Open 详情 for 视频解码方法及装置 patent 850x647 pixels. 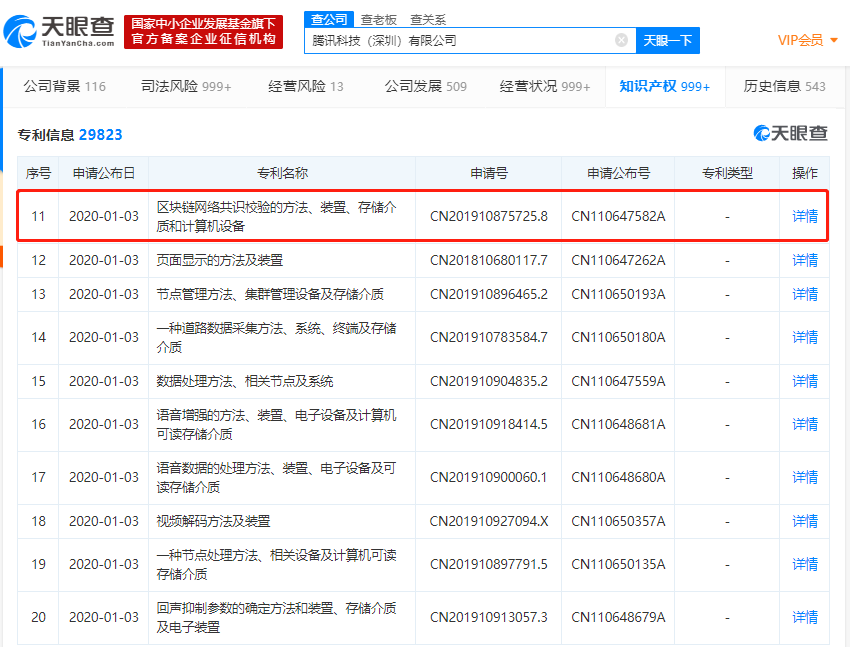click(804, 521)
